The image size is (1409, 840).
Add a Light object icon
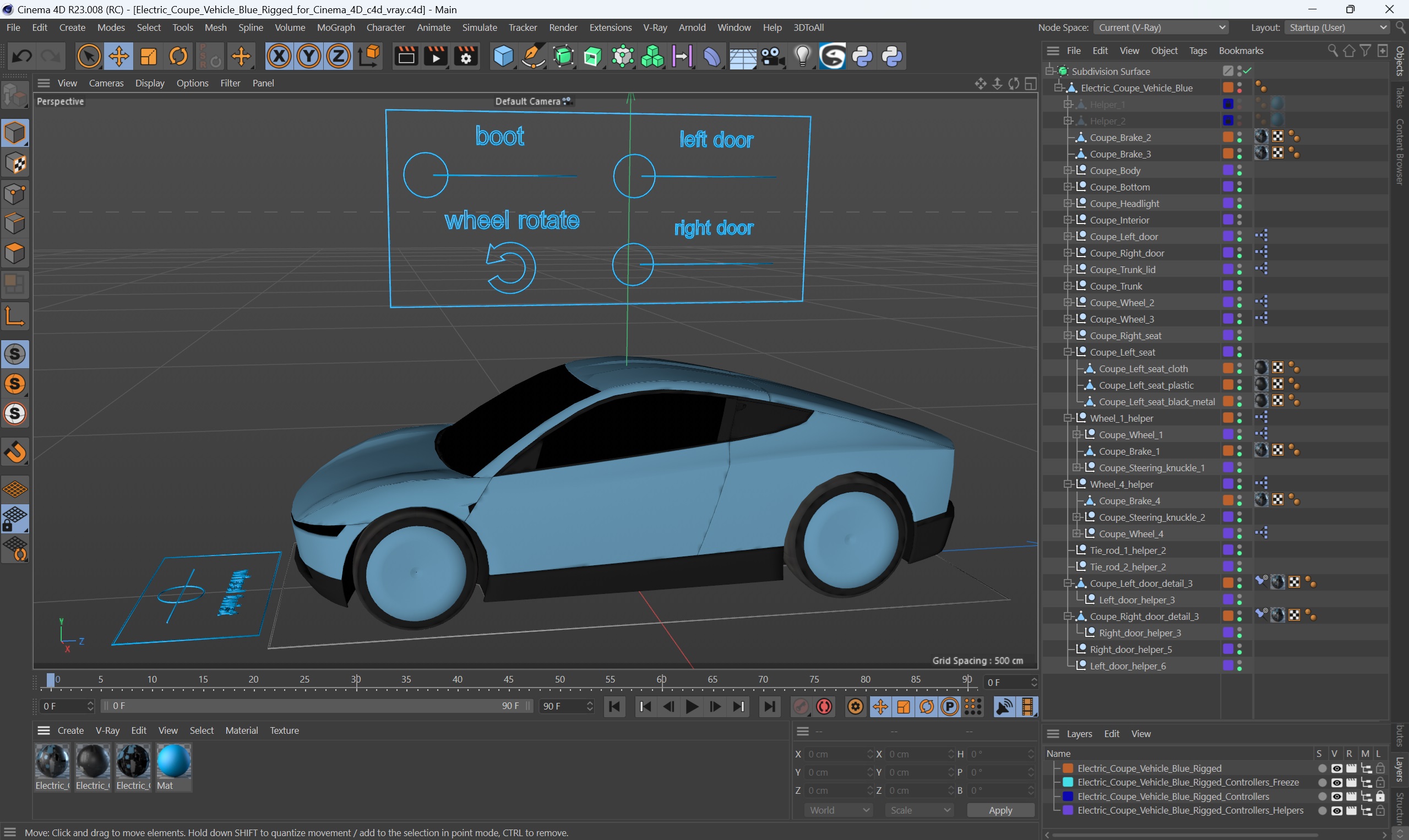click(x=802, y=56)
